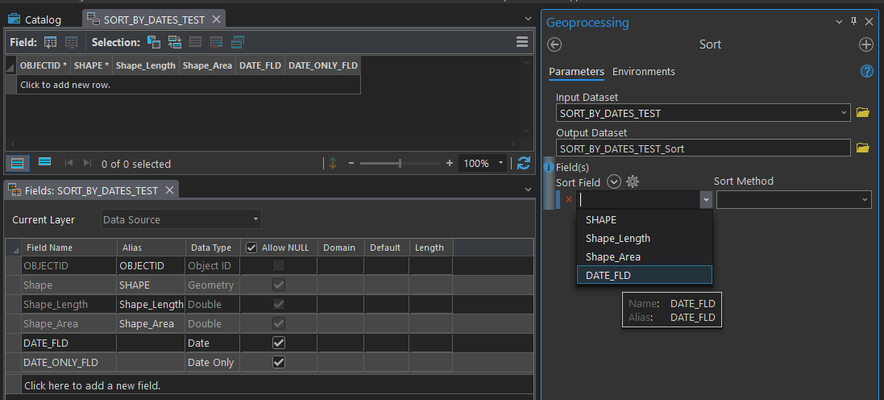This screenshot has width=884, height=400.
Task: Show selected records view button
Action: point(44,163)
